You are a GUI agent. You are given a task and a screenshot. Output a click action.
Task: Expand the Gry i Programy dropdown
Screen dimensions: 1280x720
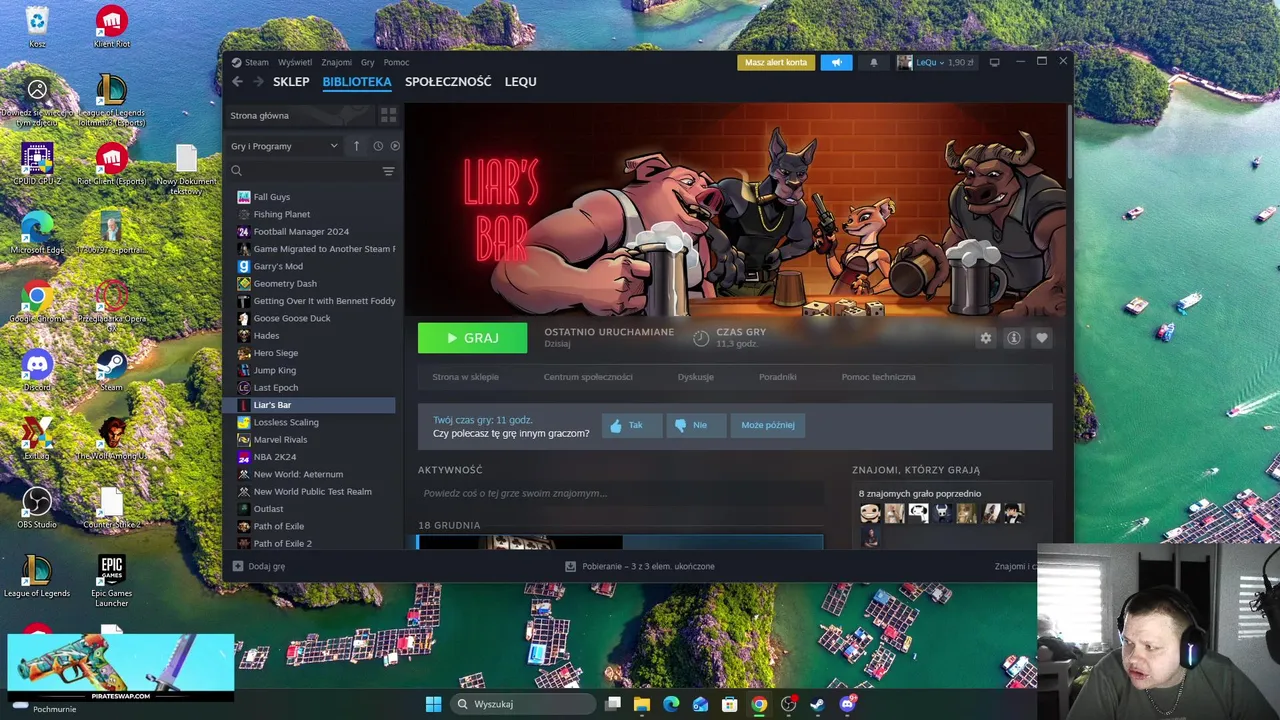(284, 146)
